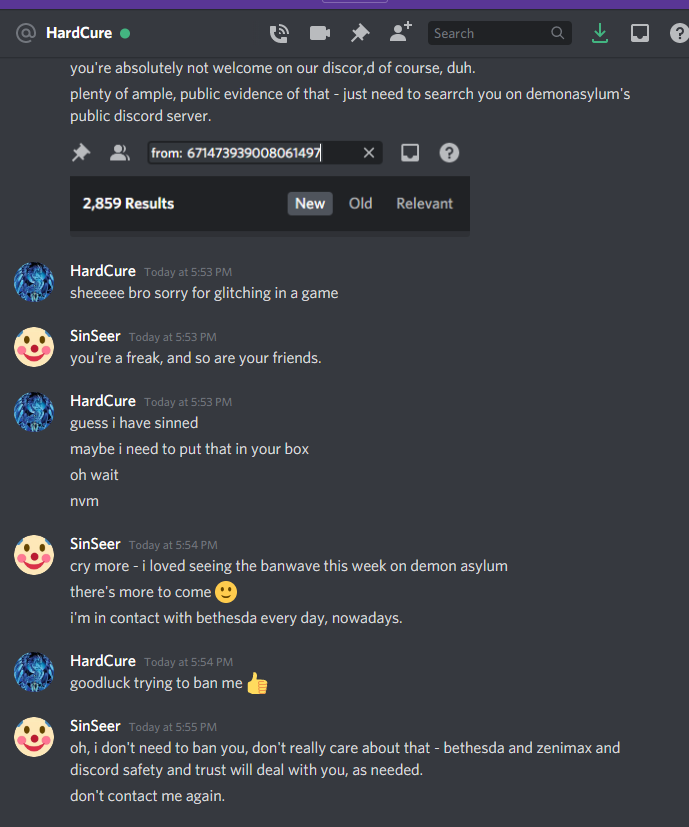
Task: Click the green download update icon
Action: tap(599, 33)
